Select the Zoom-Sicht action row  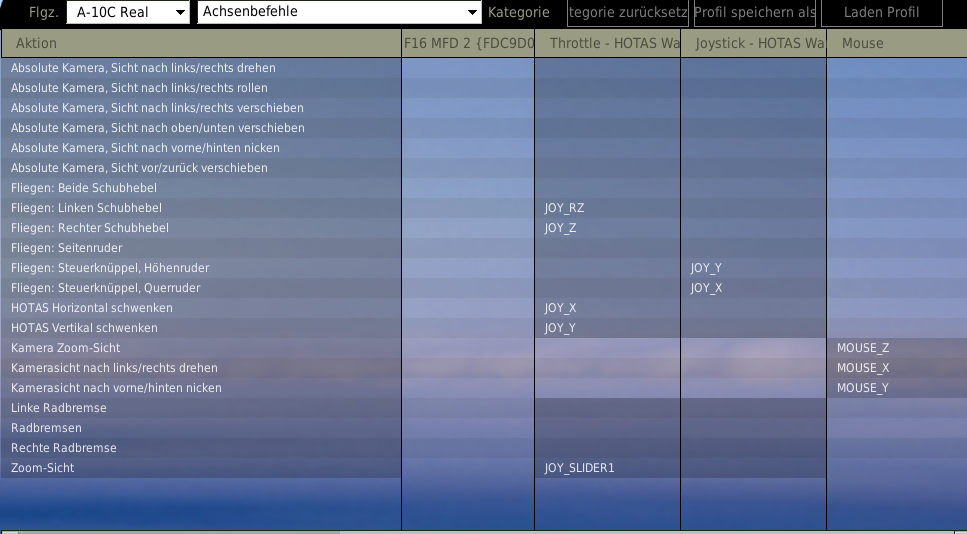click(201, 468)
